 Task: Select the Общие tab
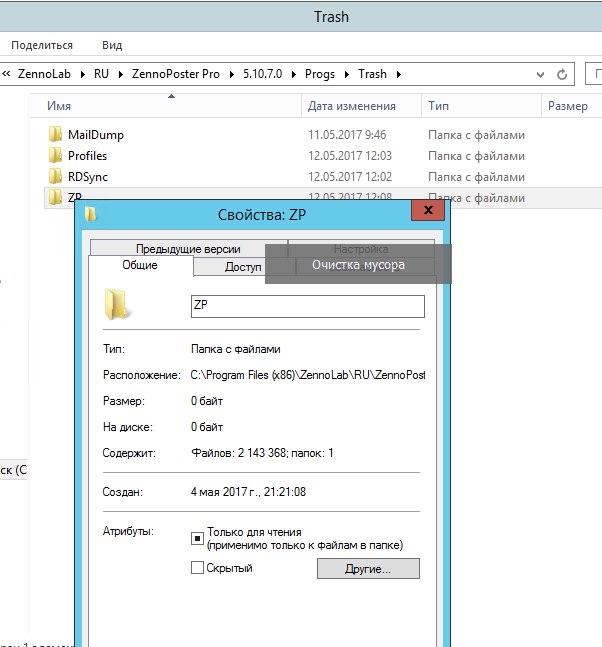[x=140, y=265]
